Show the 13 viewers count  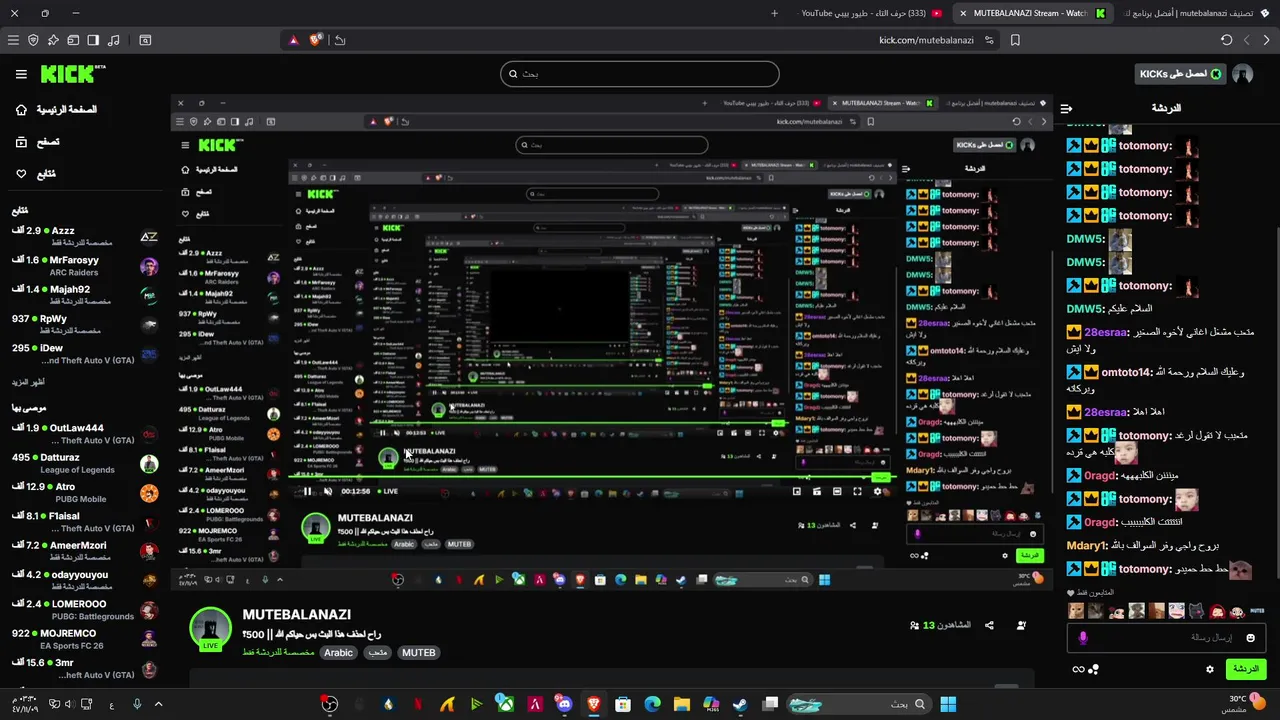[x=940, y=625]
